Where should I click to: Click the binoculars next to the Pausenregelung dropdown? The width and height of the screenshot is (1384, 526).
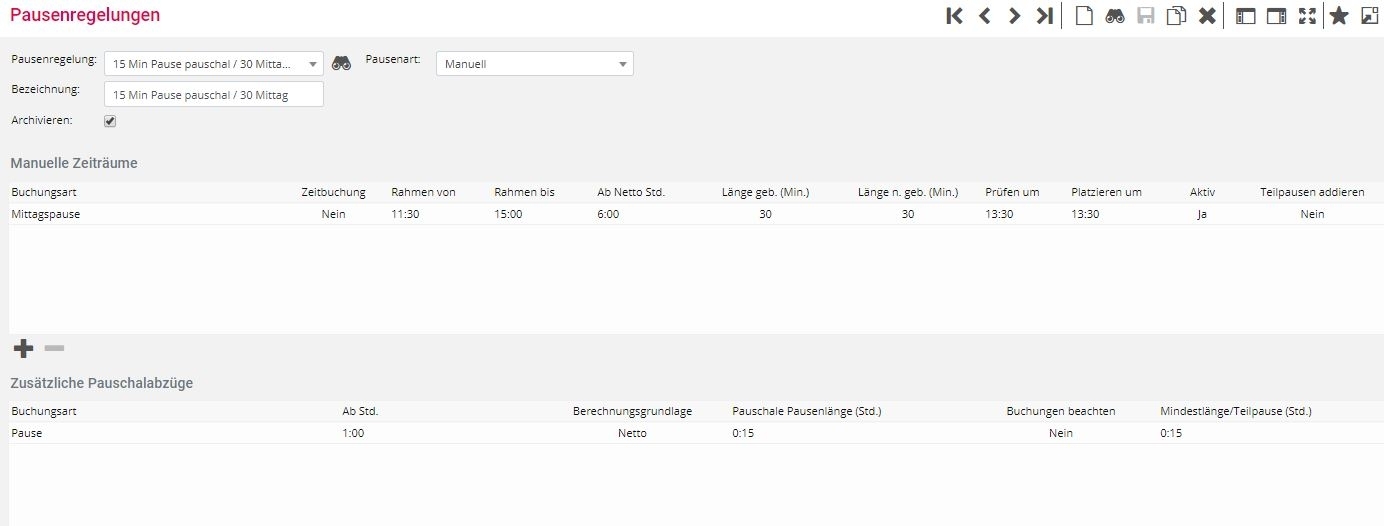(342, 63)
